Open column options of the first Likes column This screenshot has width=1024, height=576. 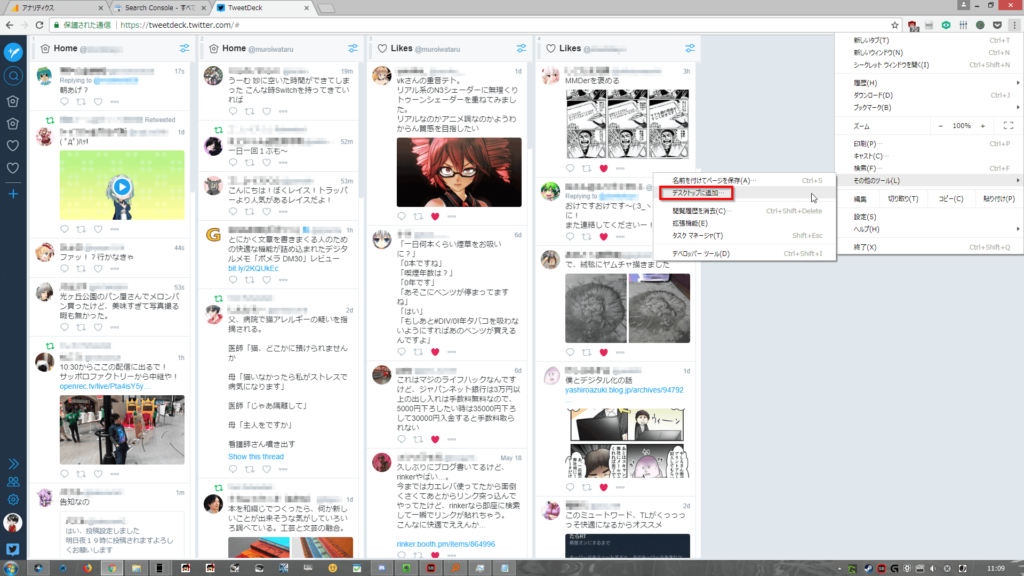521,48
